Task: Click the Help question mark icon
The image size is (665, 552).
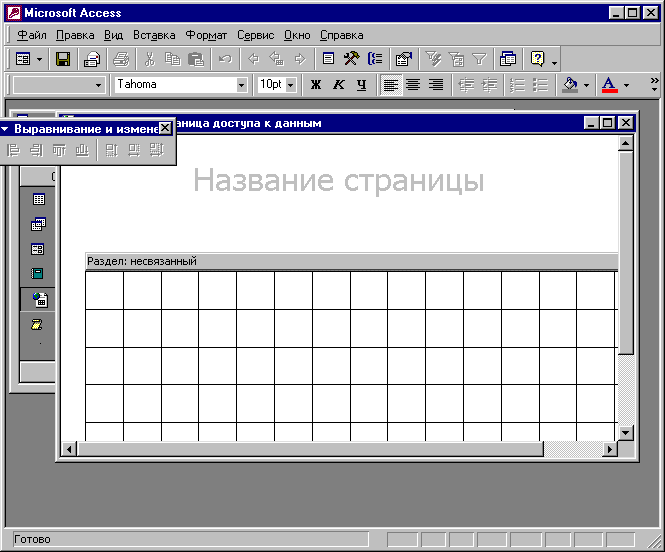Action: coord(537,59)
